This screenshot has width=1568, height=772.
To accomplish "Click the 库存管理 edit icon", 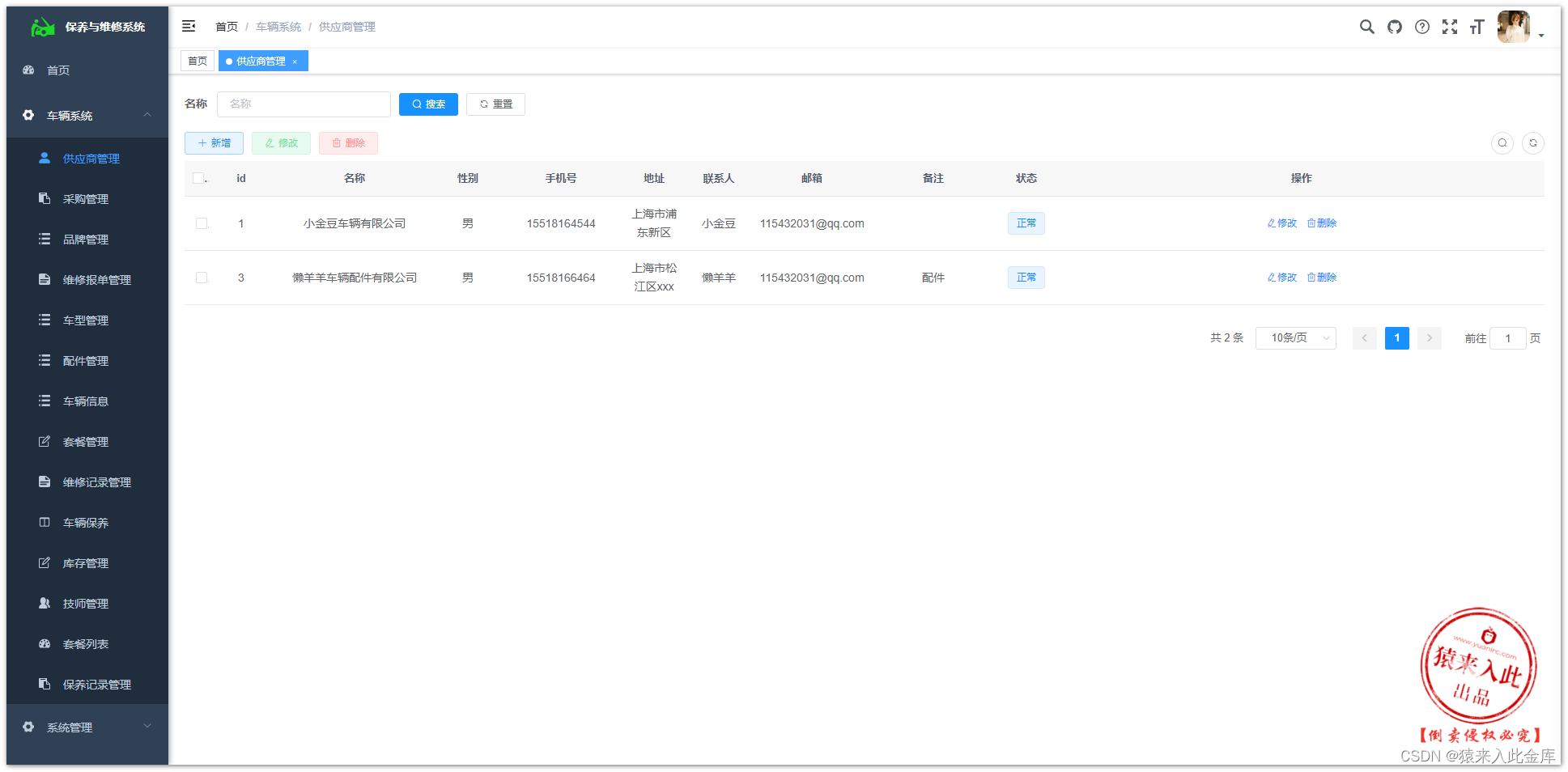I will click(45, 562).
